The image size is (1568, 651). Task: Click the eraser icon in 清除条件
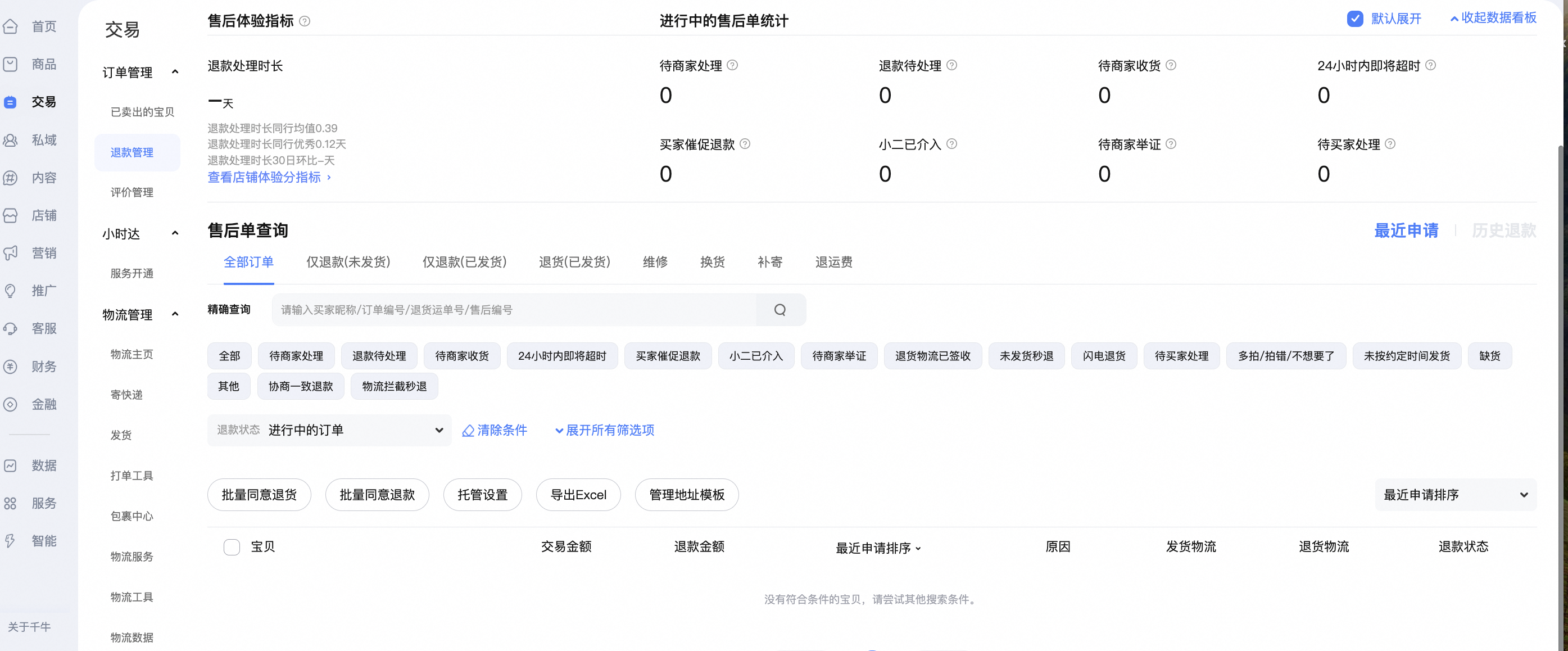click(x=468, y=431)
